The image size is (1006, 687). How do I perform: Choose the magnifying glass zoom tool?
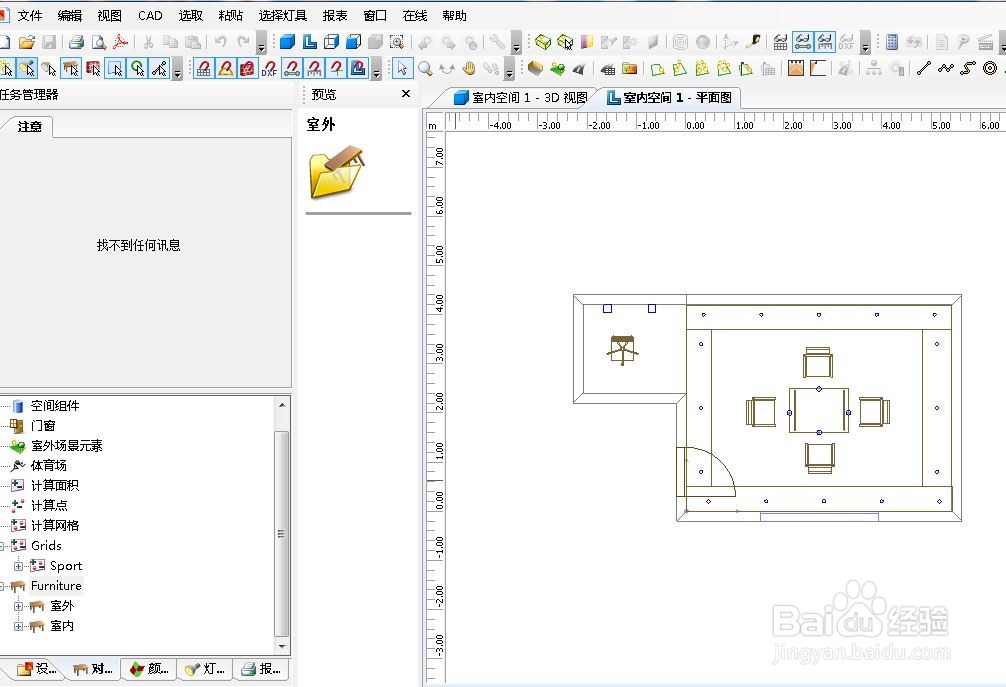click(x=425, y=68)
